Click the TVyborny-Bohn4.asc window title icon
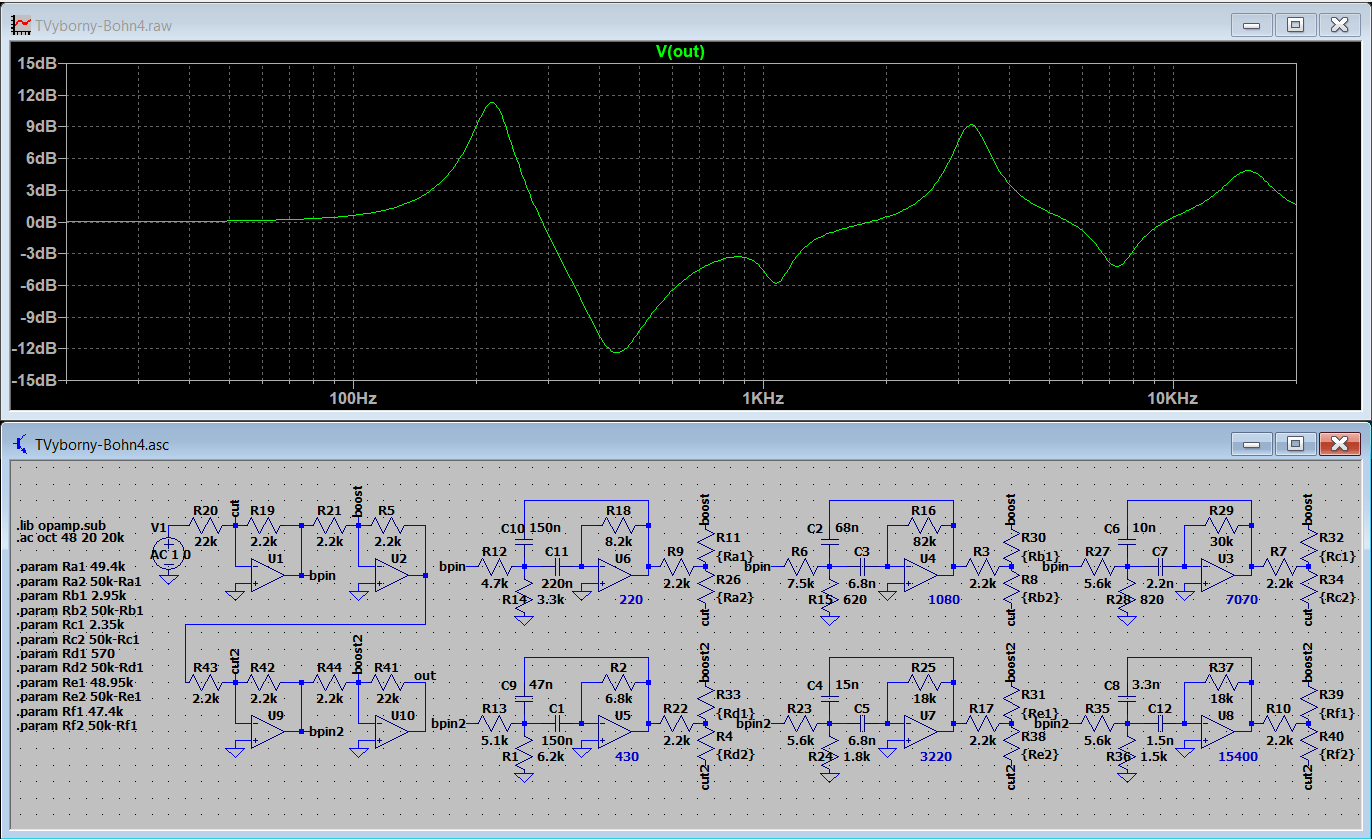Viewport: 1372px width, 839px height. click(x=19, y=443)
